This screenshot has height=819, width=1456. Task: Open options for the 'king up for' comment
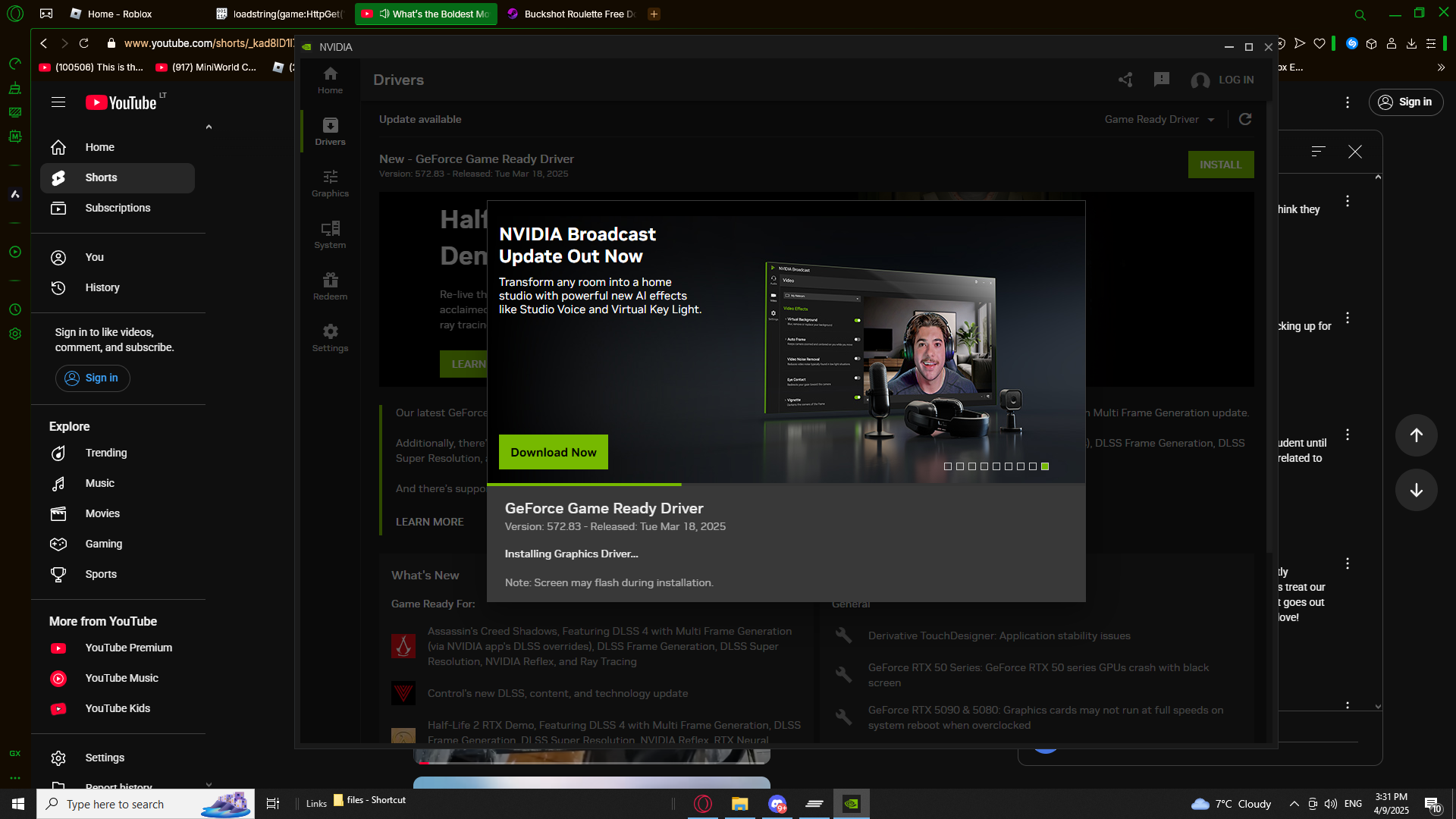pos(1348,318)
